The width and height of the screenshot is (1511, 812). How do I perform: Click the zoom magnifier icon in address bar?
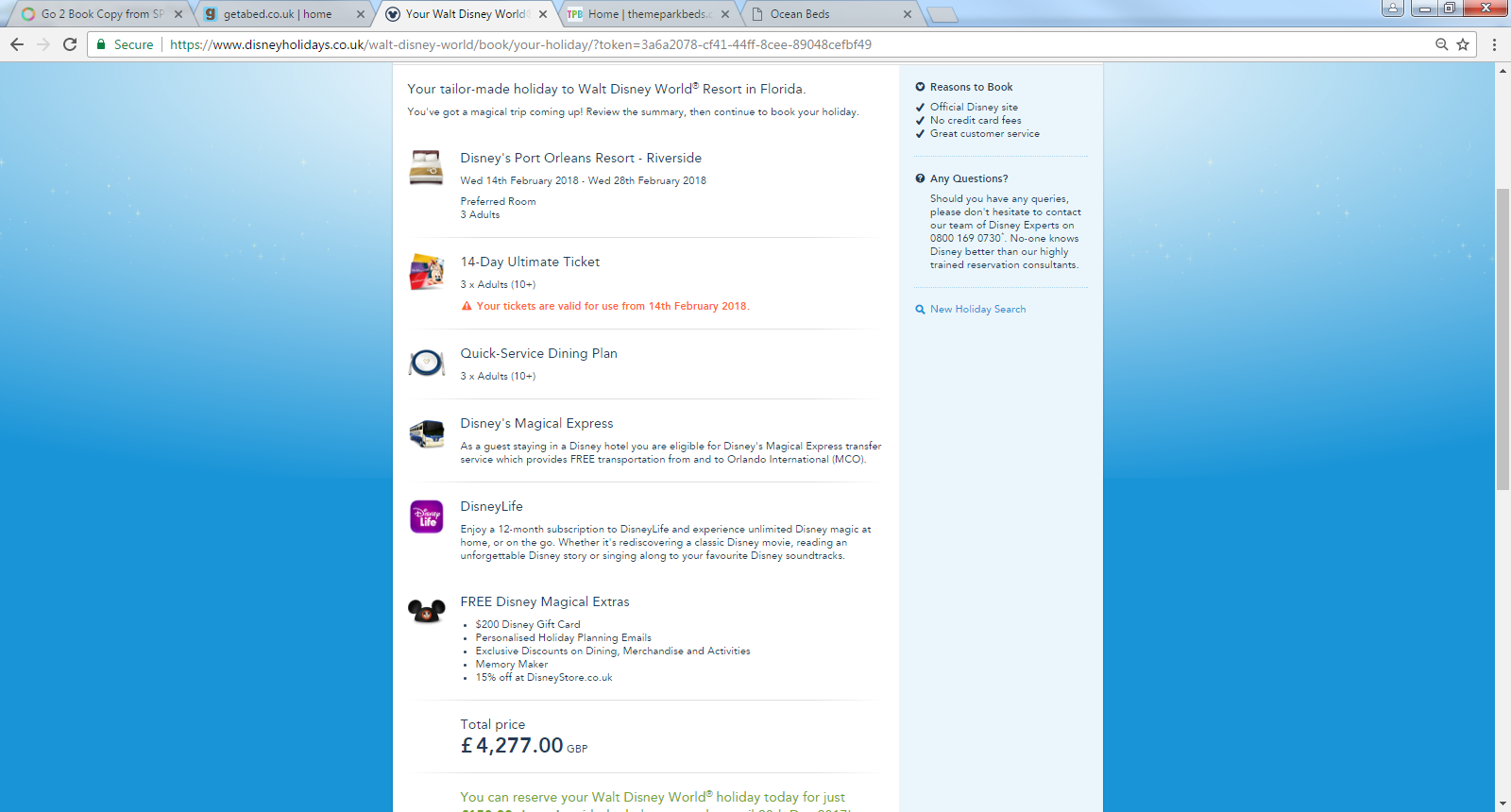pyautogui.click(x=1441, y=44)
